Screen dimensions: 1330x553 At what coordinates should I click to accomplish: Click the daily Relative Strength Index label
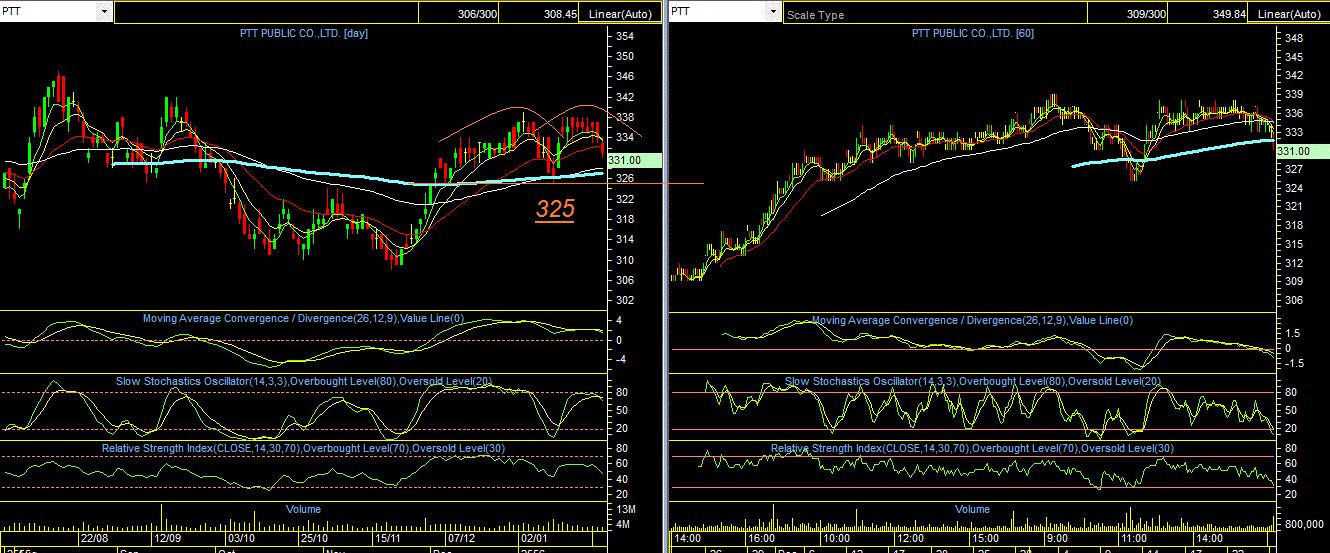click(303, 448)
